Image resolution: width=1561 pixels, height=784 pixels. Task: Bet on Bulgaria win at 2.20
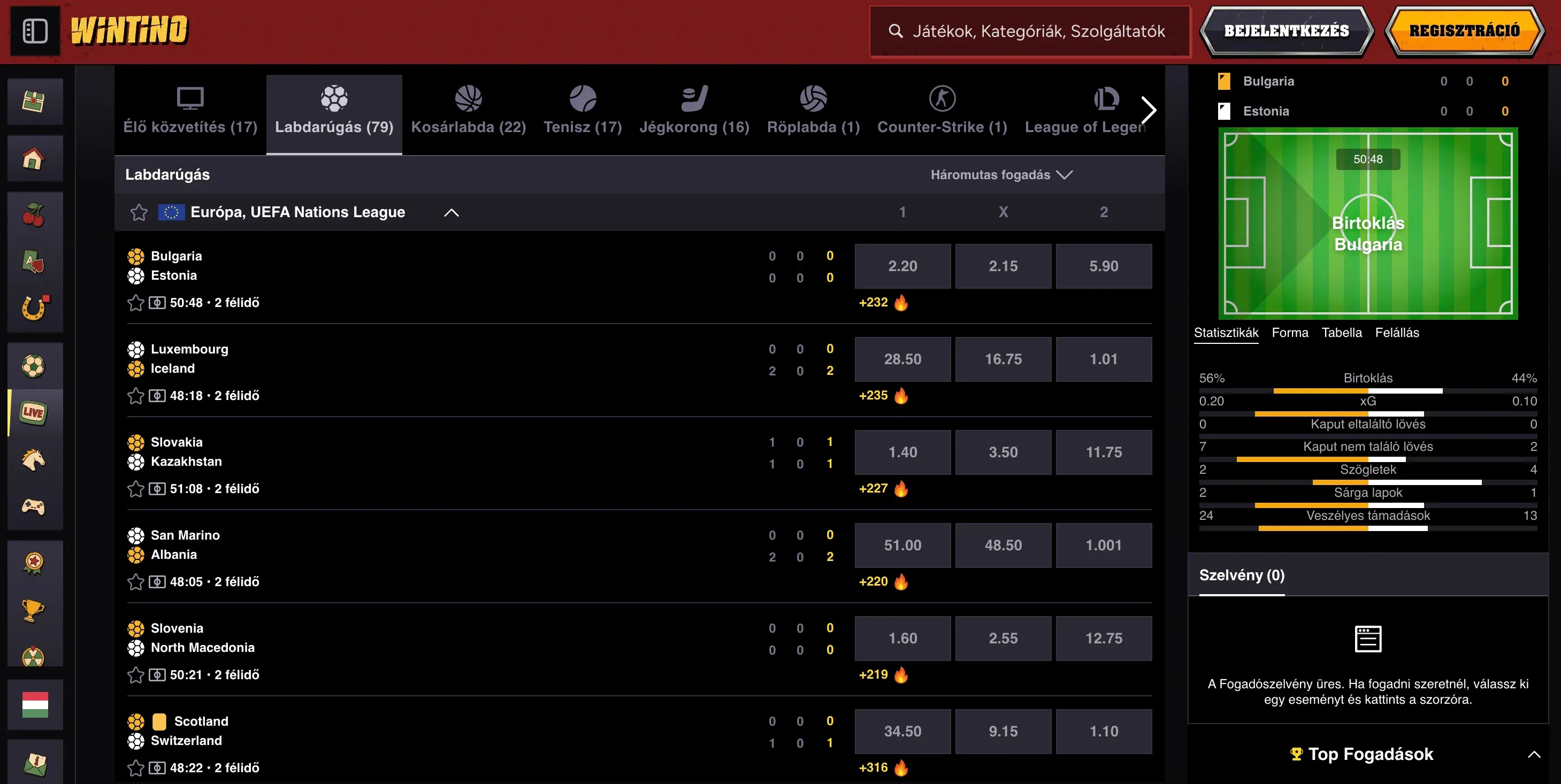[902, 266]
